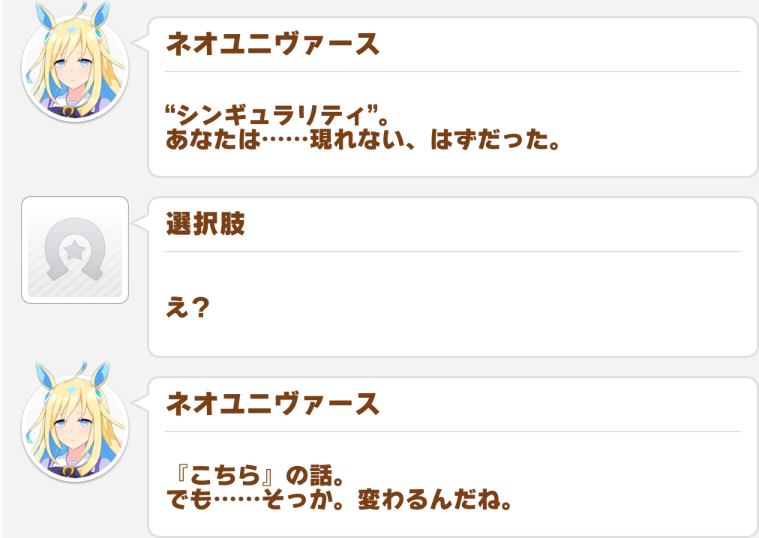Viewport: 759px width, 538px height.
Task: Click the divider line above the “シンギュラリティ” text
Action: 452,72
